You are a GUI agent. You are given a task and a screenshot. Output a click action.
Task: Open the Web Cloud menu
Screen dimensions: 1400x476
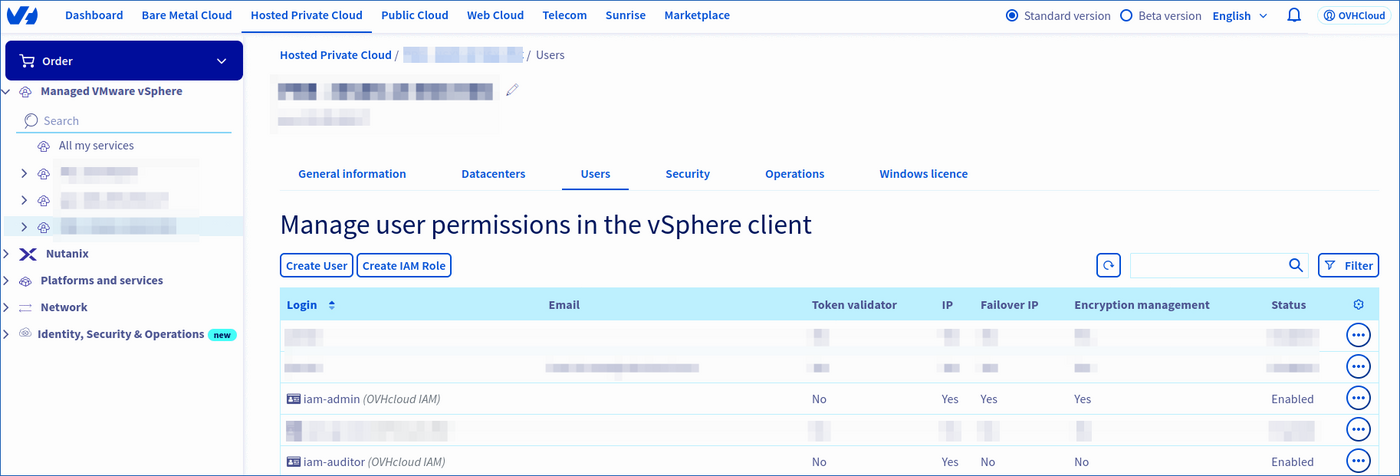[x=495, y=16]
